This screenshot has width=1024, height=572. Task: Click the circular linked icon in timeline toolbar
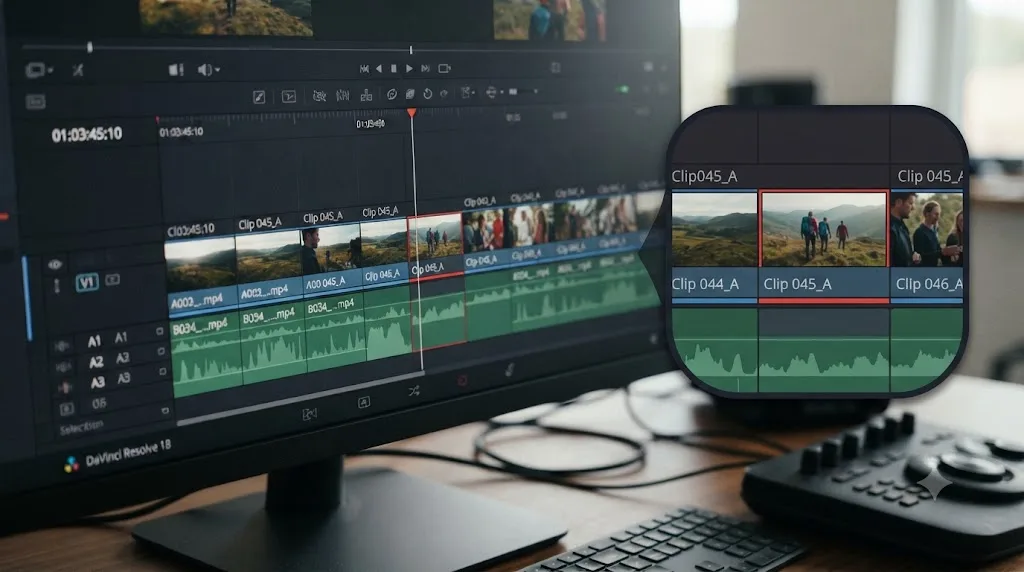(x=392, y=95)
